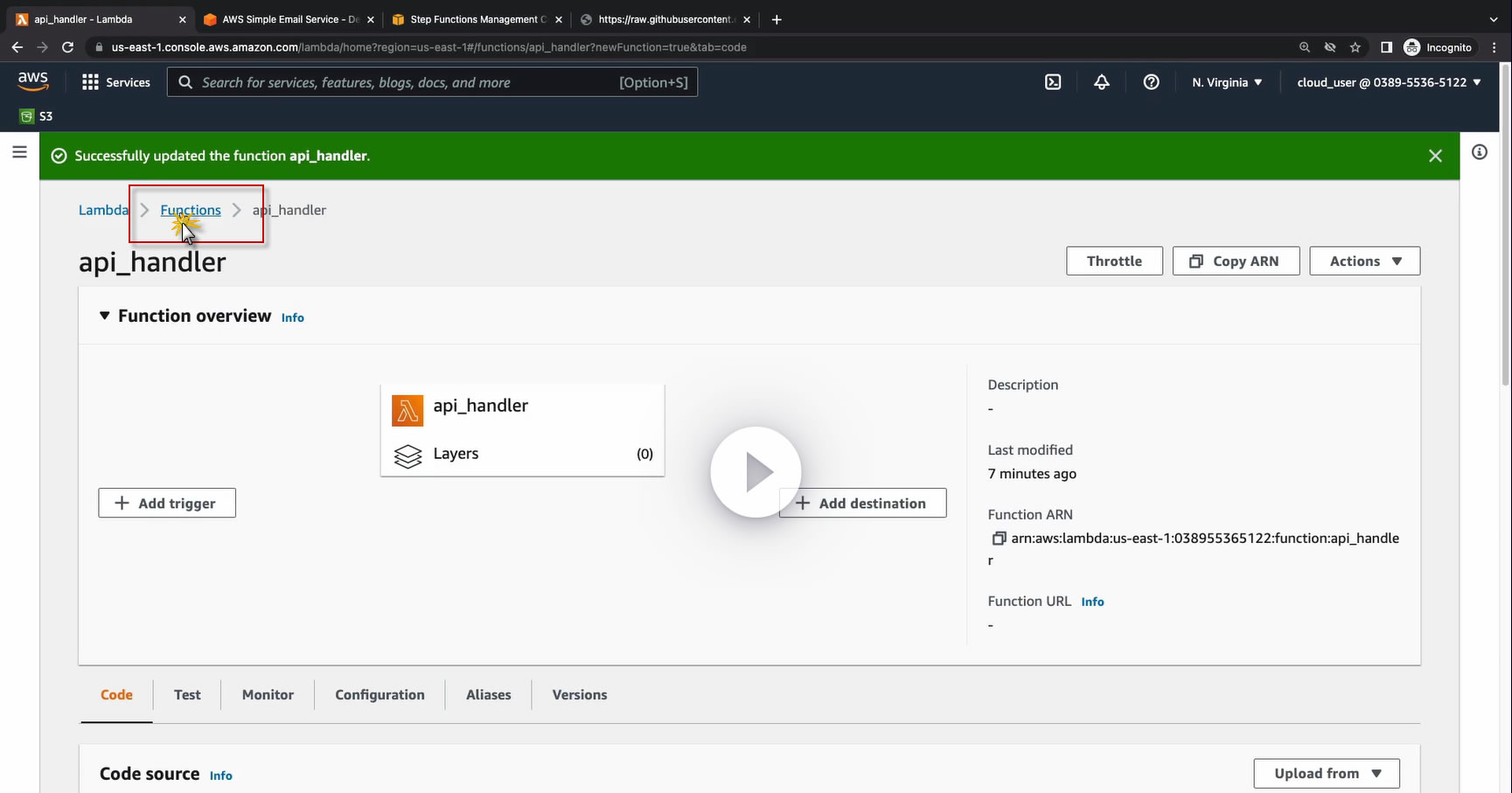Play the video overlay button
Screen dimensions: 1512x793
click(756, 472)
